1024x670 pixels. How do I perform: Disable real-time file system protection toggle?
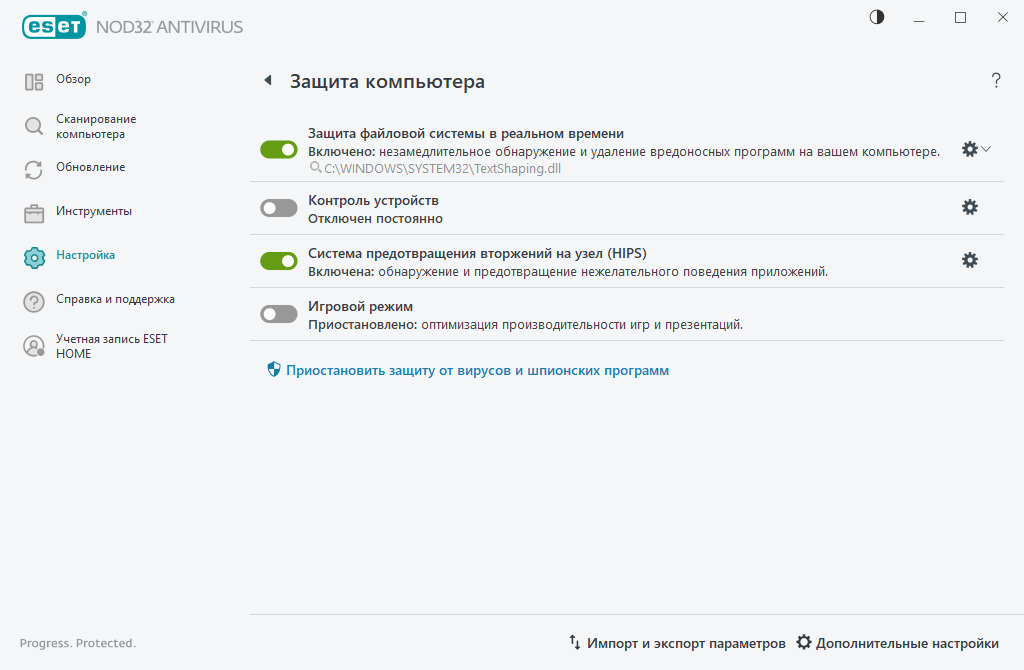click(x=278, y=148)
